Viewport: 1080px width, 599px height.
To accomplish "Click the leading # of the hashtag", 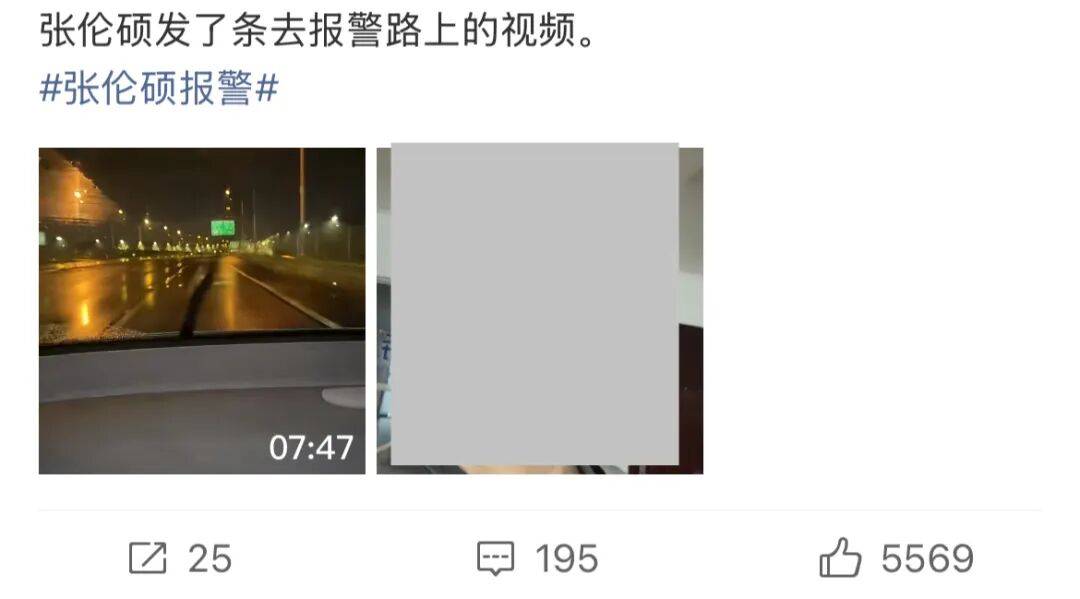I will pos(50,89).
